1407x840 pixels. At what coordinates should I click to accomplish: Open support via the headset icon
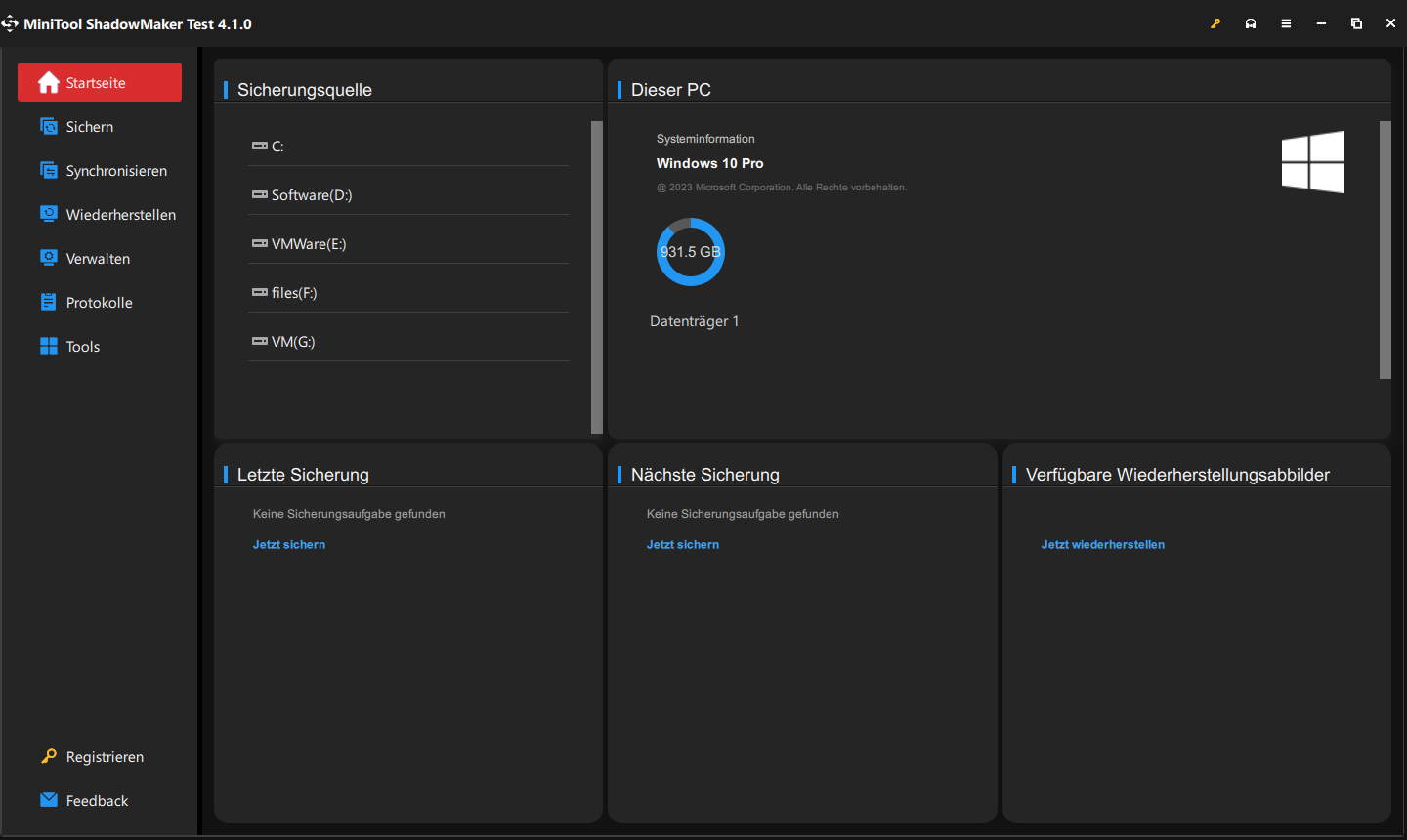1251,23
